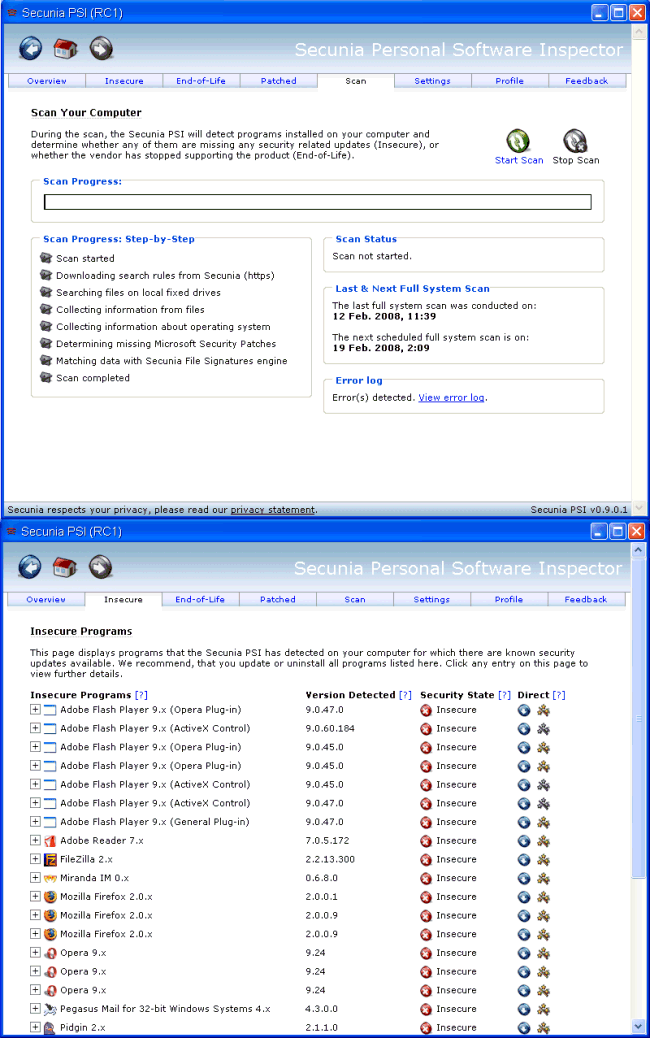
Task: Click toolbox icon for Flash version 9.0.60.184
Action: click(x=543, y=729)
